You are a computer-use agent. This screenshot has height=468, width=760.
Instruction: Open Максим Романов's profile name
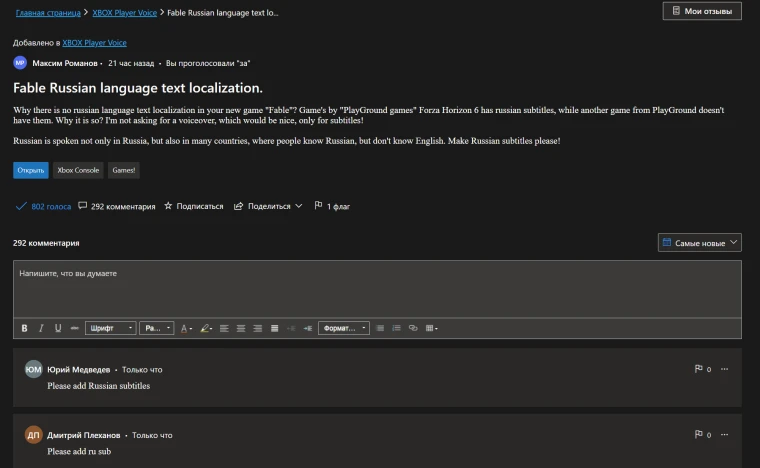(65, 63)
